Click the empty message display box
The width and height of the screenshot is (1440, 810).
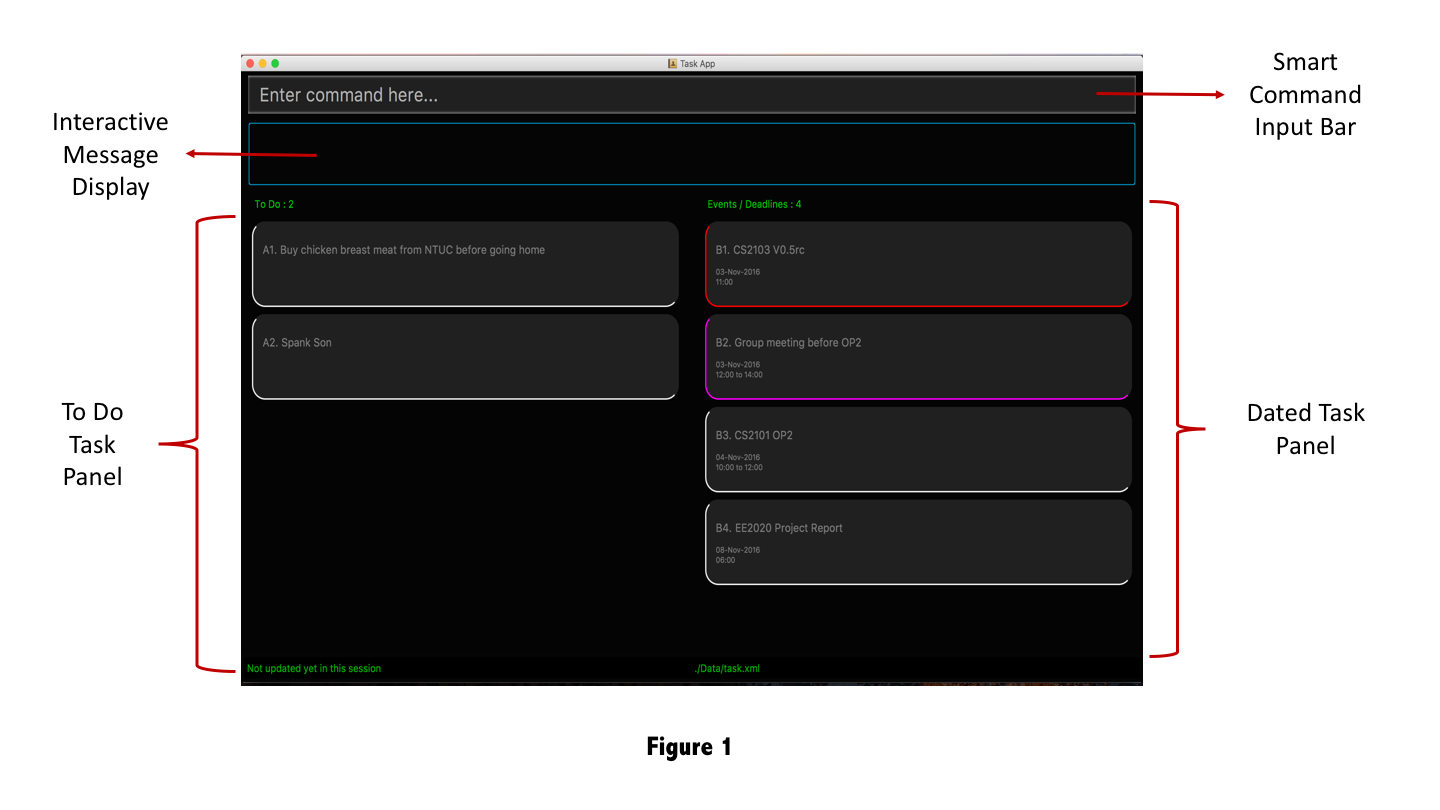tap(692, 154)
